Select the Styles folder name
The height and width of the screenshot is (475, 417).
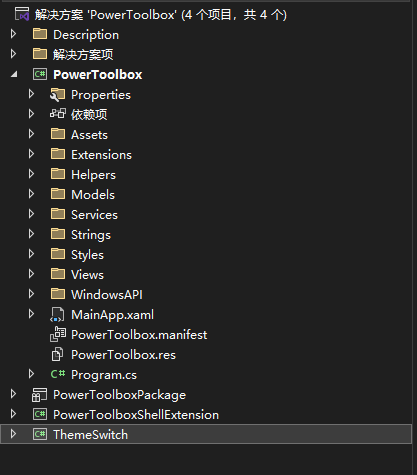click(87, 255)
